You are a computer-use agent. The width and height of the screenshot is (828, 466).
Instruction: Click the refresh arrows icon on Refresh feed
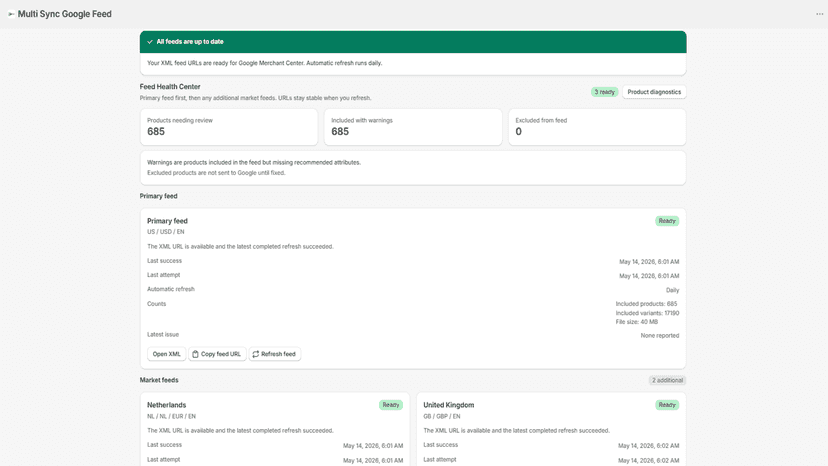click(x=256, y=354)
